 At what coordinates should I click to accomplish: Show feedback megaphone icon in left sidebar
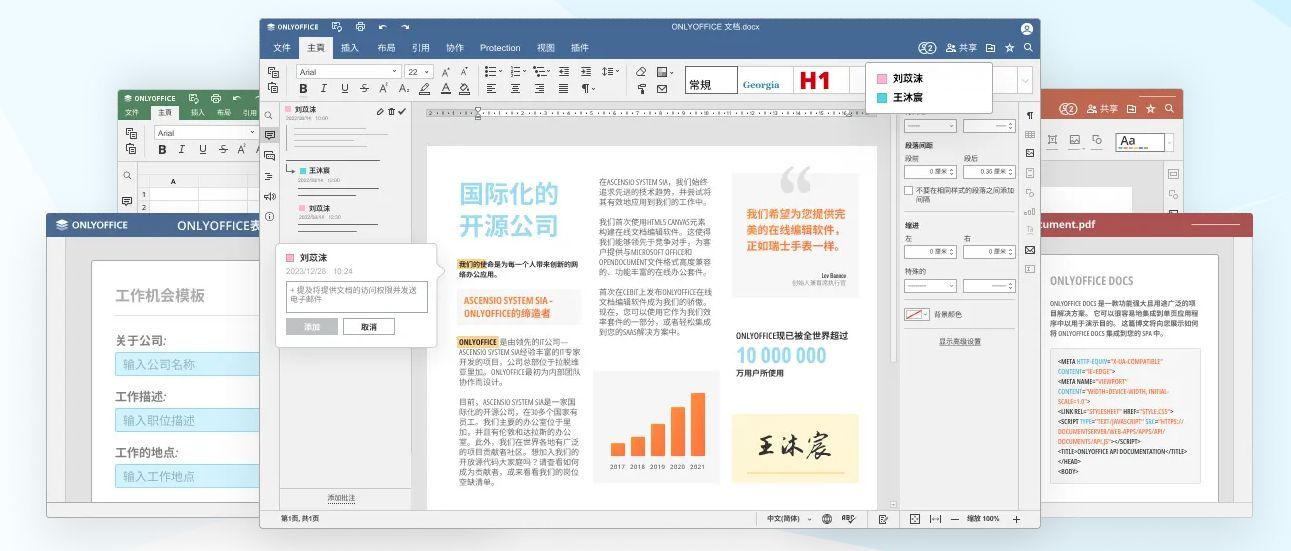[x=269, y=196]
